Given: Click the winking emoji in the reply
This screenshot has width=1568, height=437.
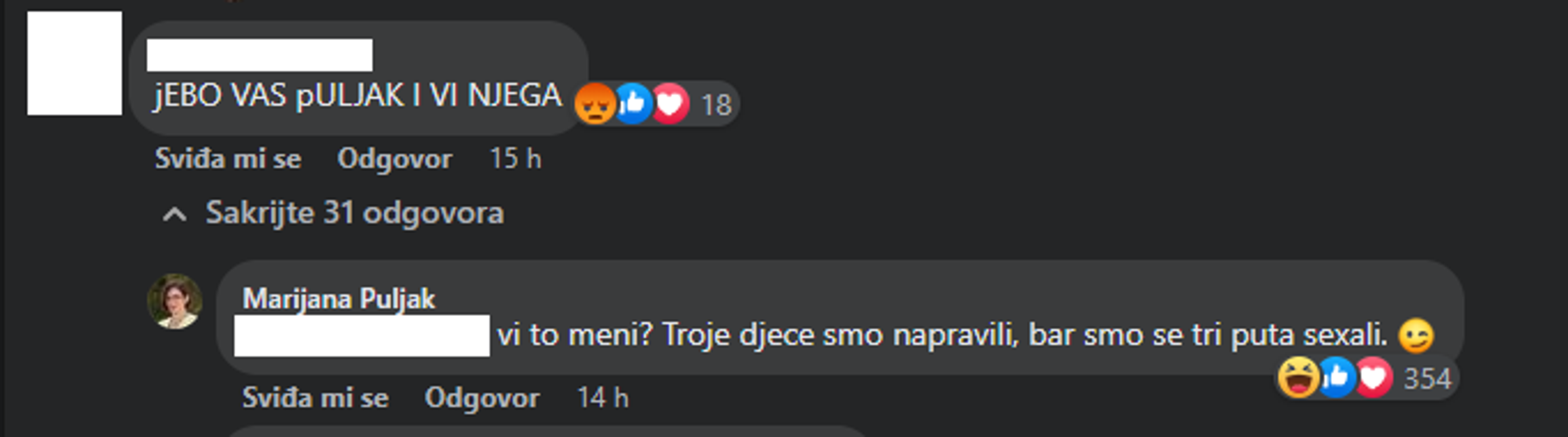Looking at the screenshot, I should click(1416, 336).
